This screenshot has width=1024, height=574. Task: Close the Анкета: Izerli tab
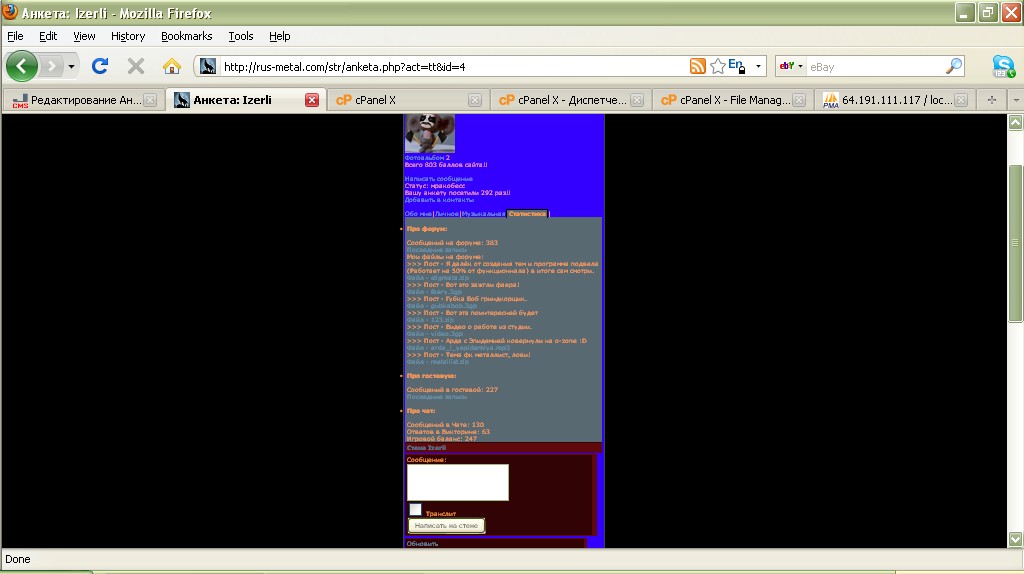coord(312,100)
